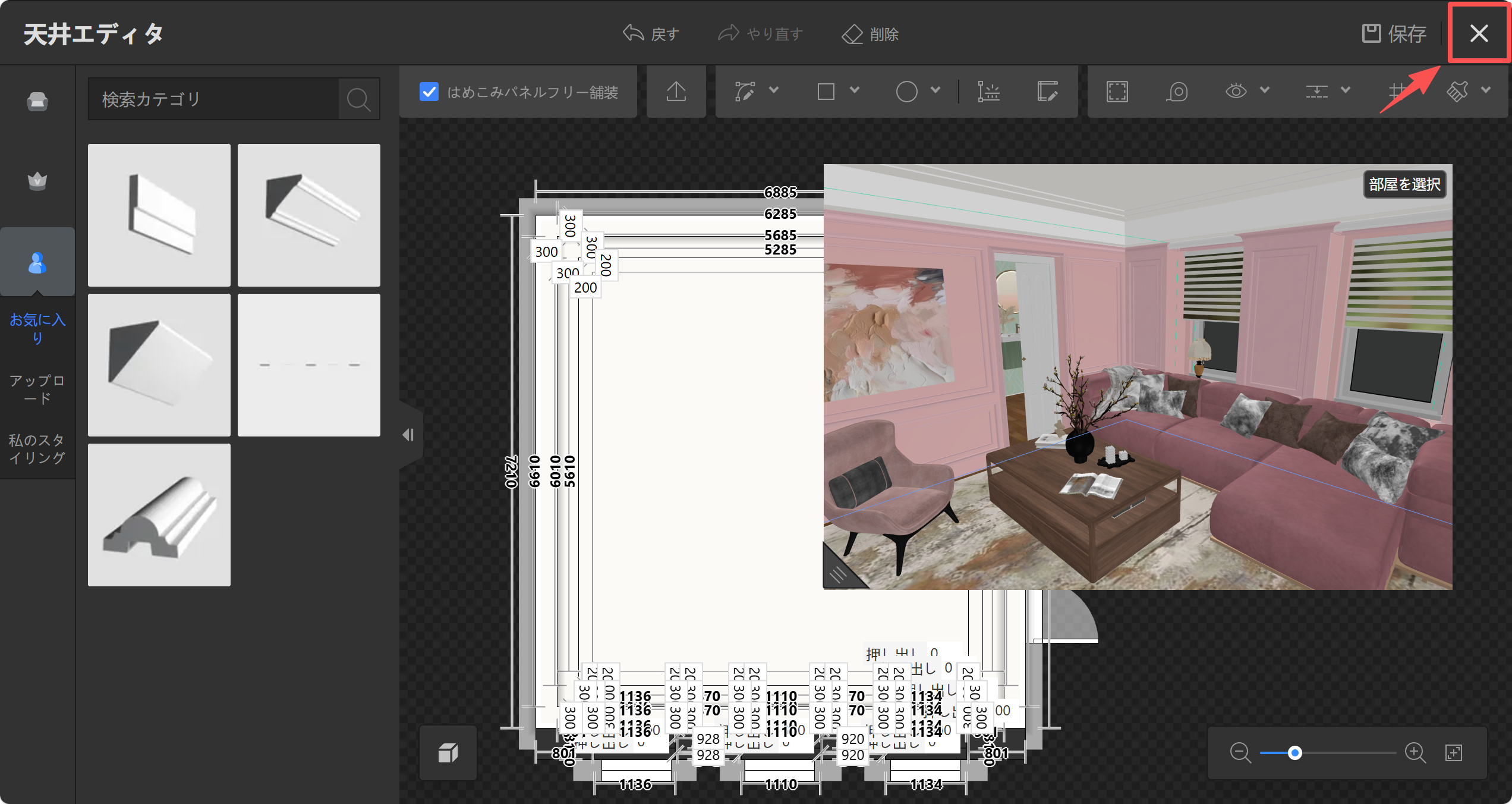Collapse the left catalog panel
The image size is (1512, 804).
[x=408, y=435]
